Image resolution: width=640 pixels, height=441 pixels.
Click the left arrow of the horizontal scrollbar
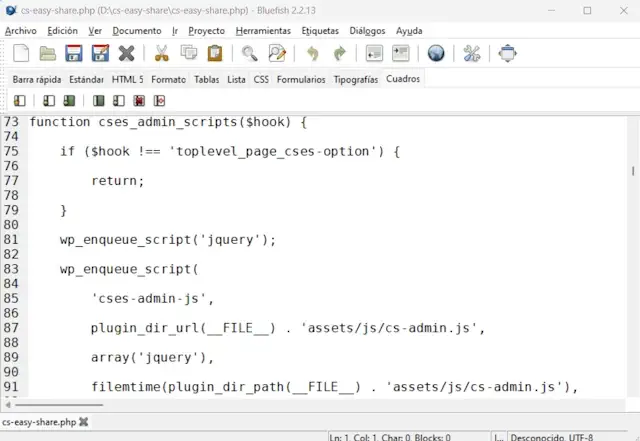(x=7, y=405)
